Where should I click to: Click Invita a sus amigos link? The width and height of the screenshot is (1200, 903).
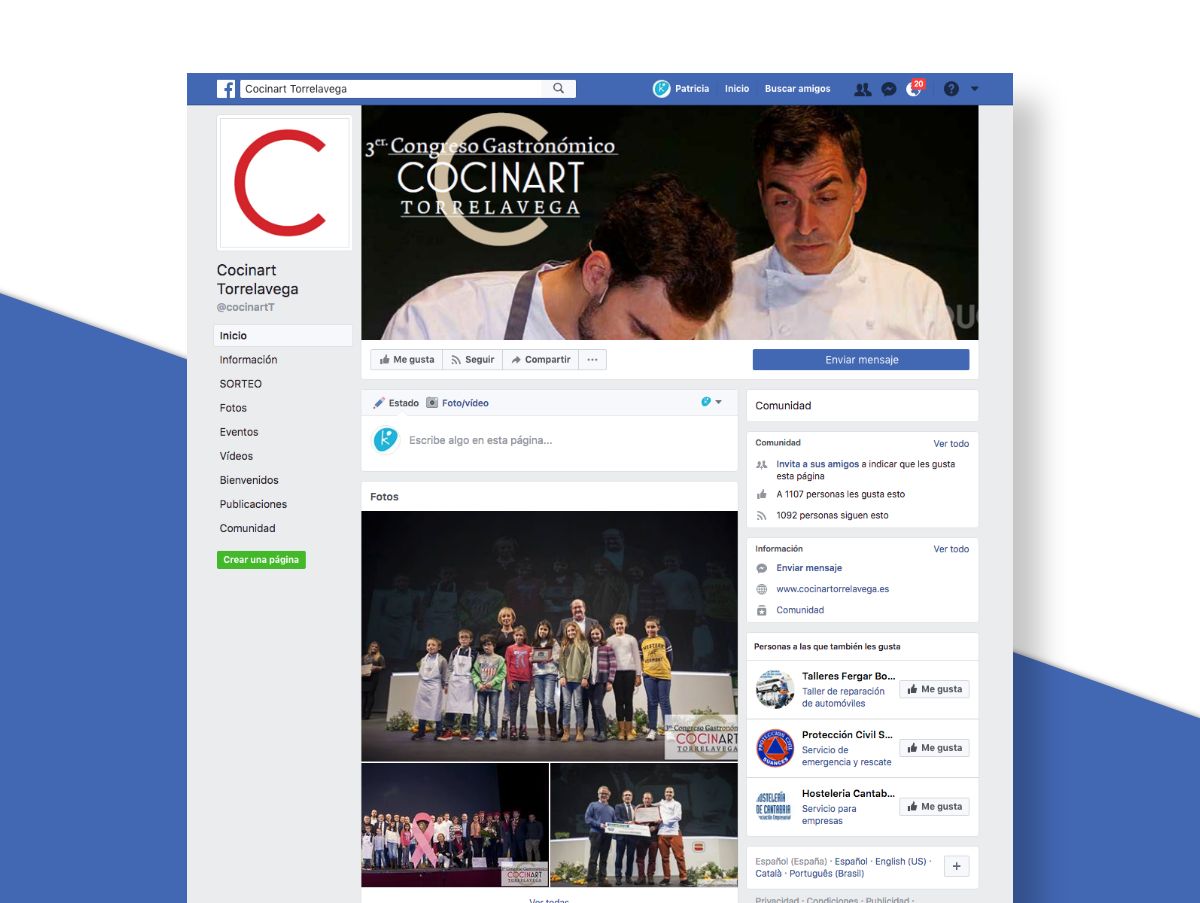pos(817,464)
